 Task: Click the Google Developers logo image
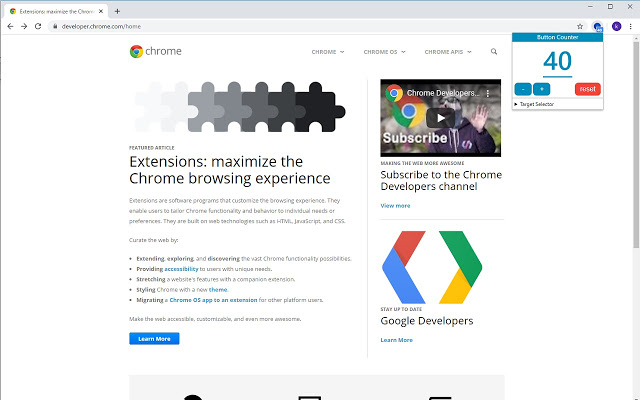tap(432, 267)
